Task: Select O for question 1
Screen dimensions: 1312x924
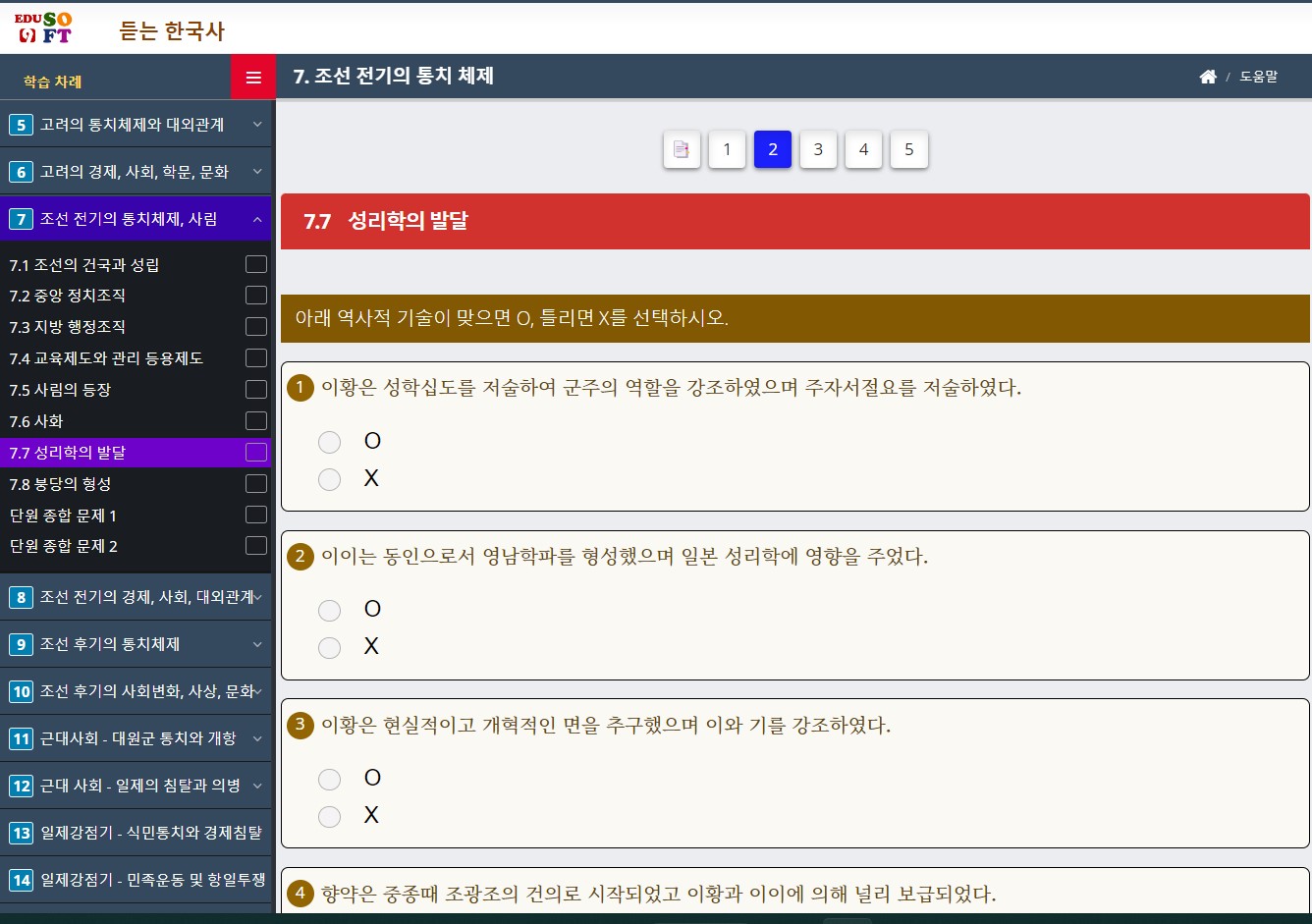Action: click(x=329, y=442)
